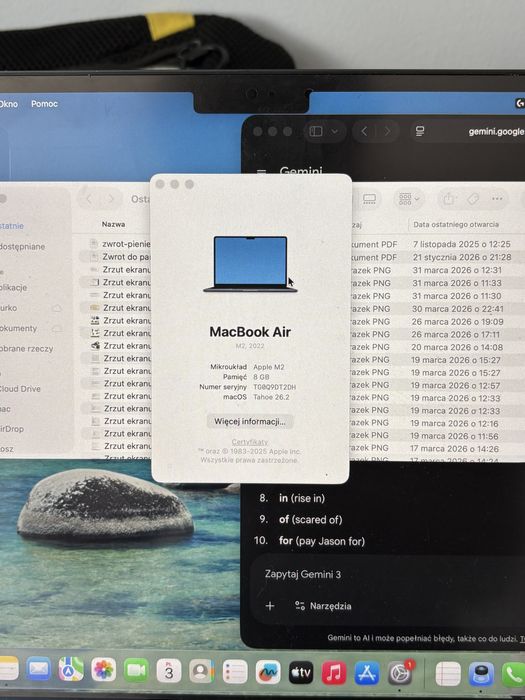
Task: Click the date 31 marca 2026 o 11:33
Action: 457,283
